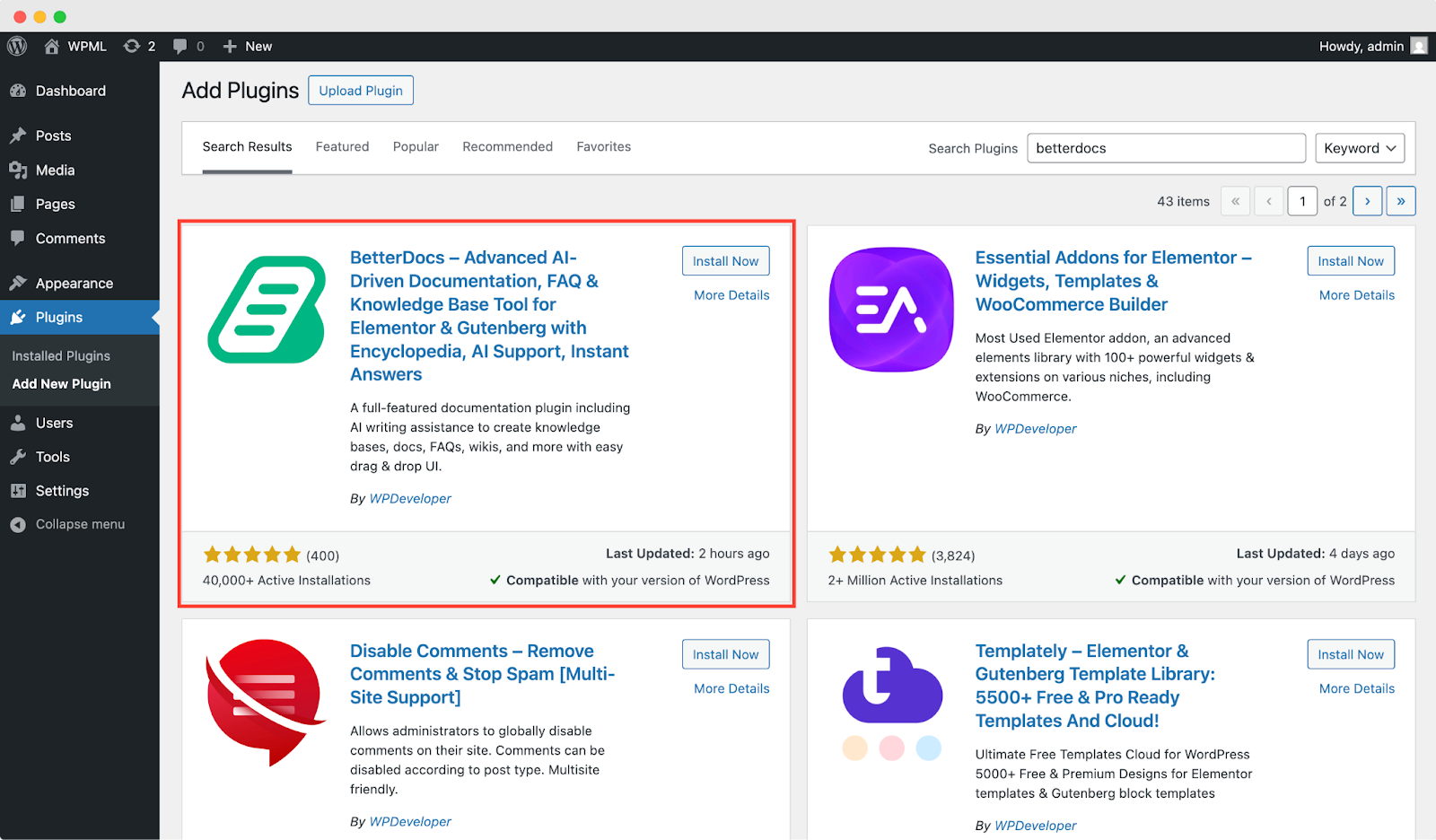Click the Posts pin icon
Viewport: 1436px width, 840px height.
18,136
